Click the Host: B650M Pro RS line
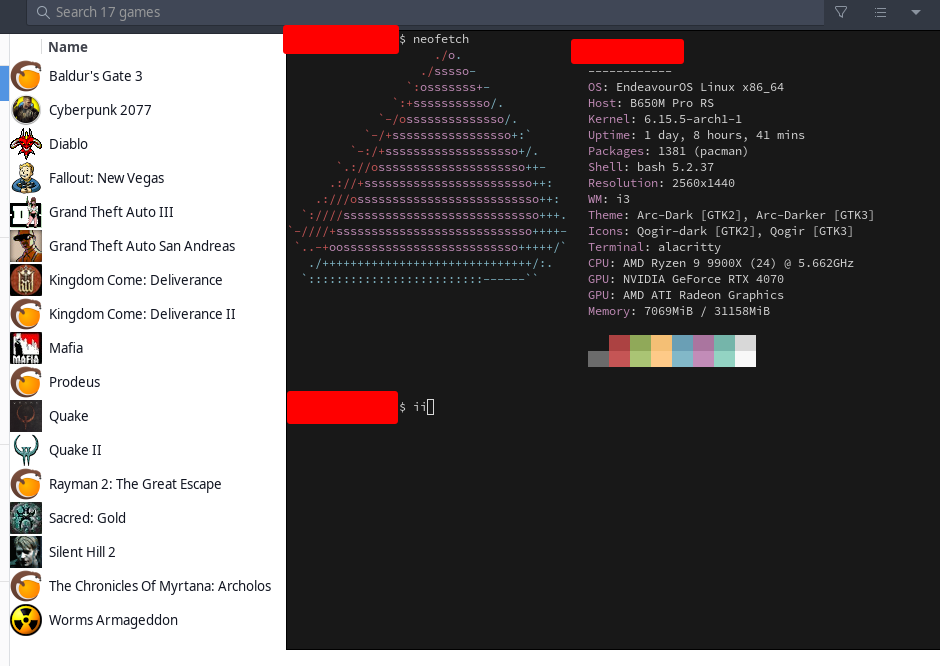This screenshot has width=940, height=666. click(x=650, y=103)
